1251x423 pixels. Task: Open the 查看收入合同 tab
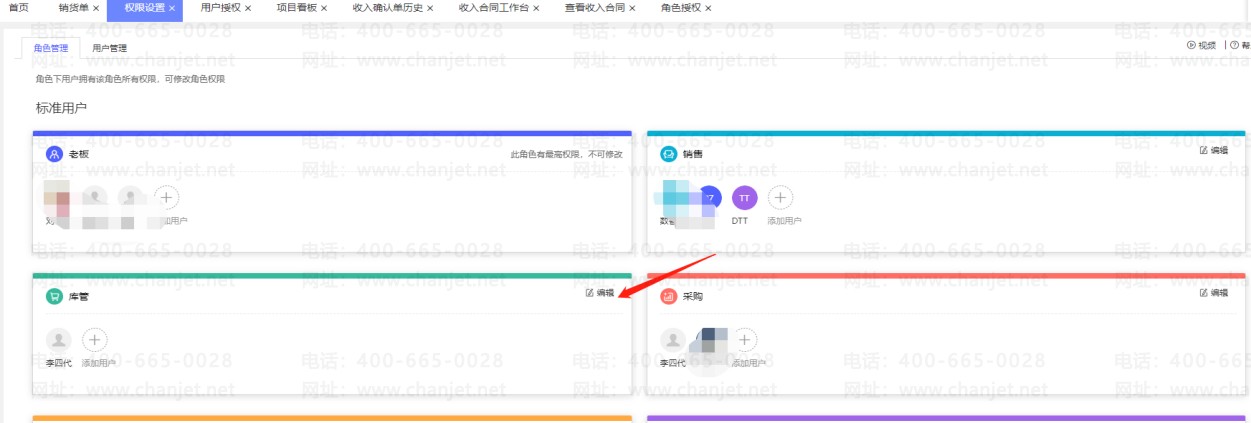[x=595, y=8]
